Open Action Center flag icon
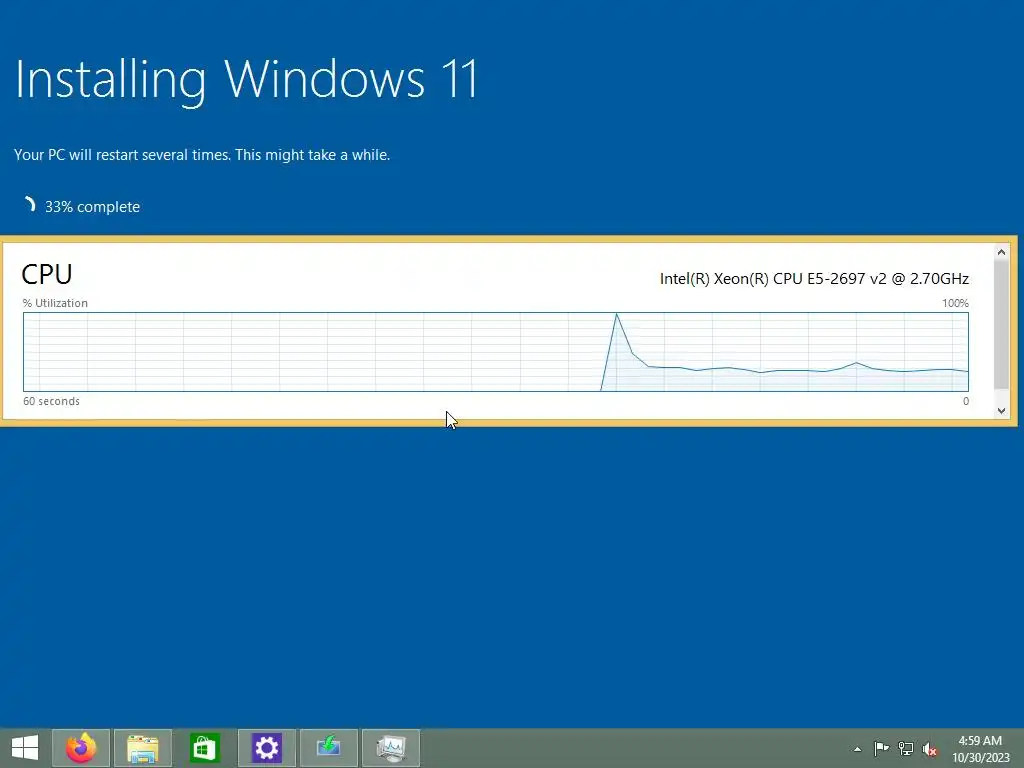Viewport: 1024px width, 768px height. click(x=881, y=748)
